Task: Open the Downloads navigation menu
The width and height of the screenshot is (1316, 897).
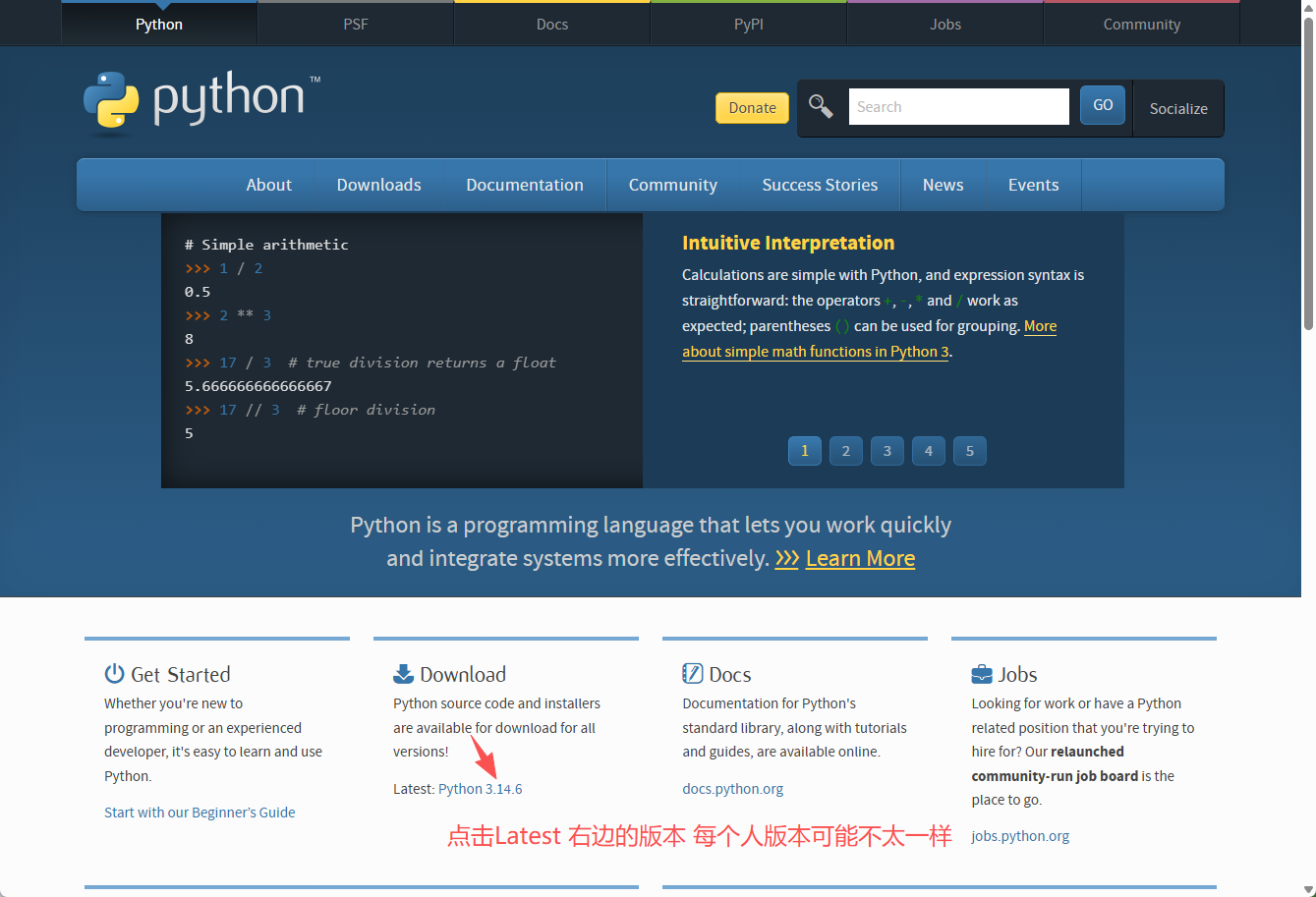Action: coord(378,185)
